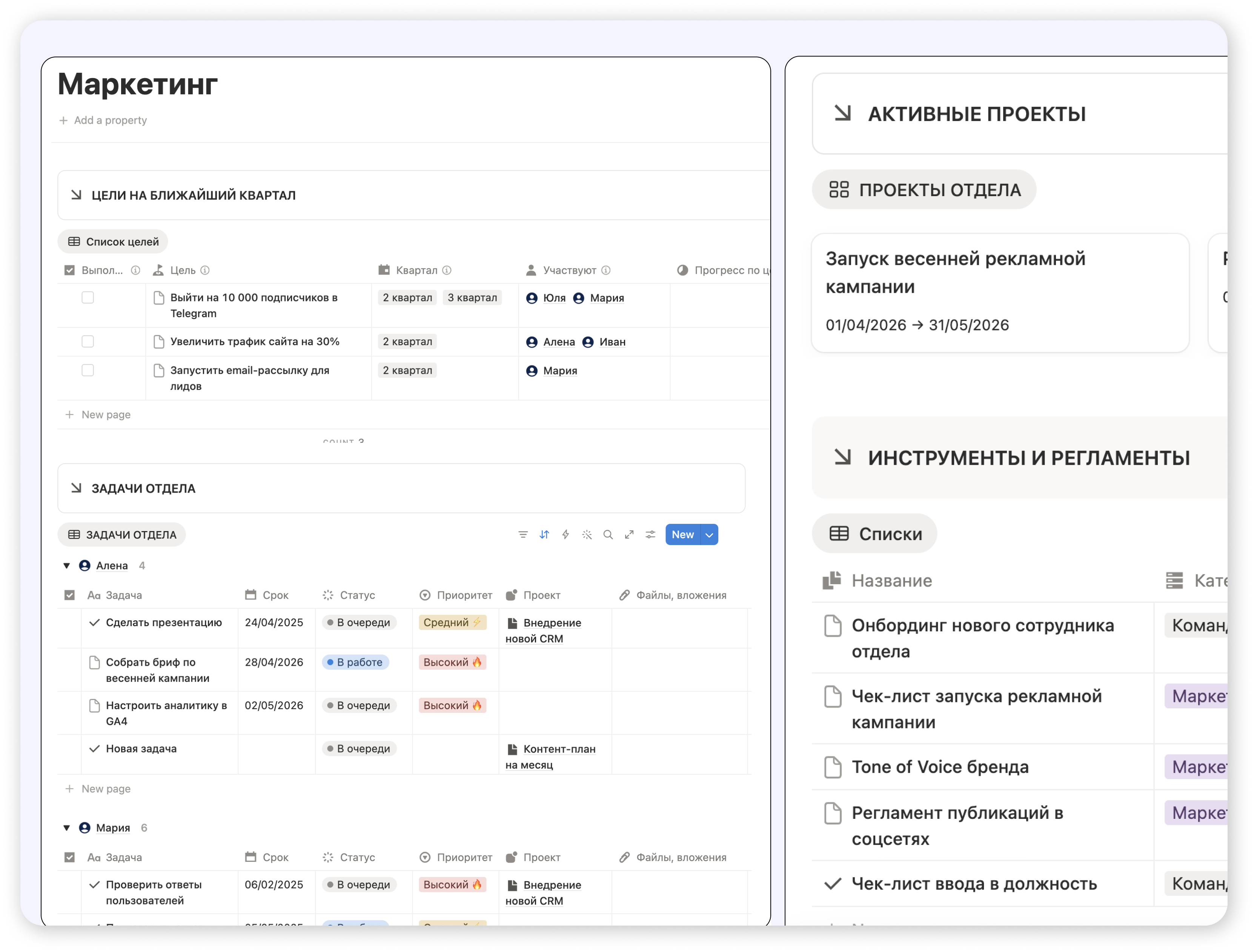Select the AI magic wand icon
This screenshot has width=1254, height=952.
[587, 534]
